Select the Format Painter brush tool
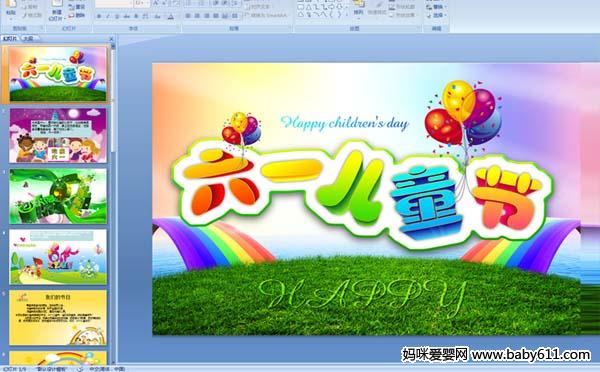600x372 pixels. pyautogui.click(x=32, y=15)
